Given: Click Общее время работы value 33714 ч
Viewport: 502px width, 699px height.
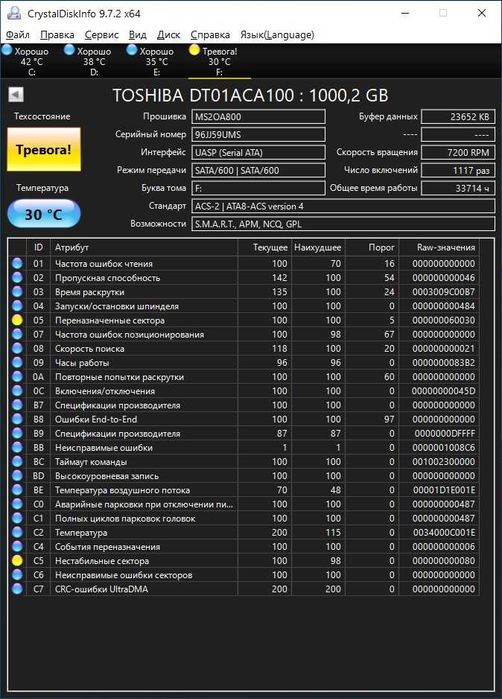Looking at the screenshot, I should click(458, 188).
